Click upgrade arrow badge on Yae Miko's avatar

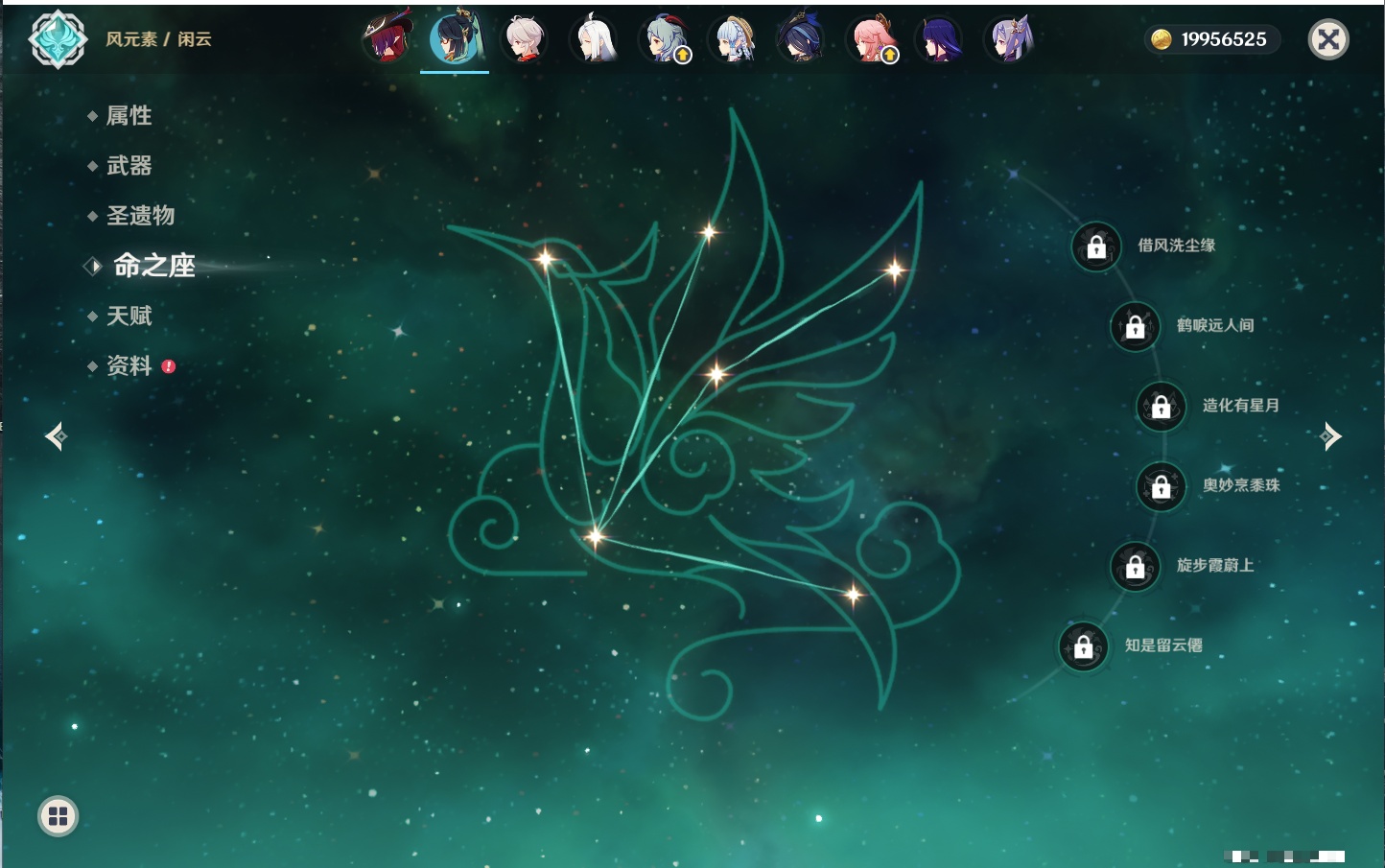890,56
